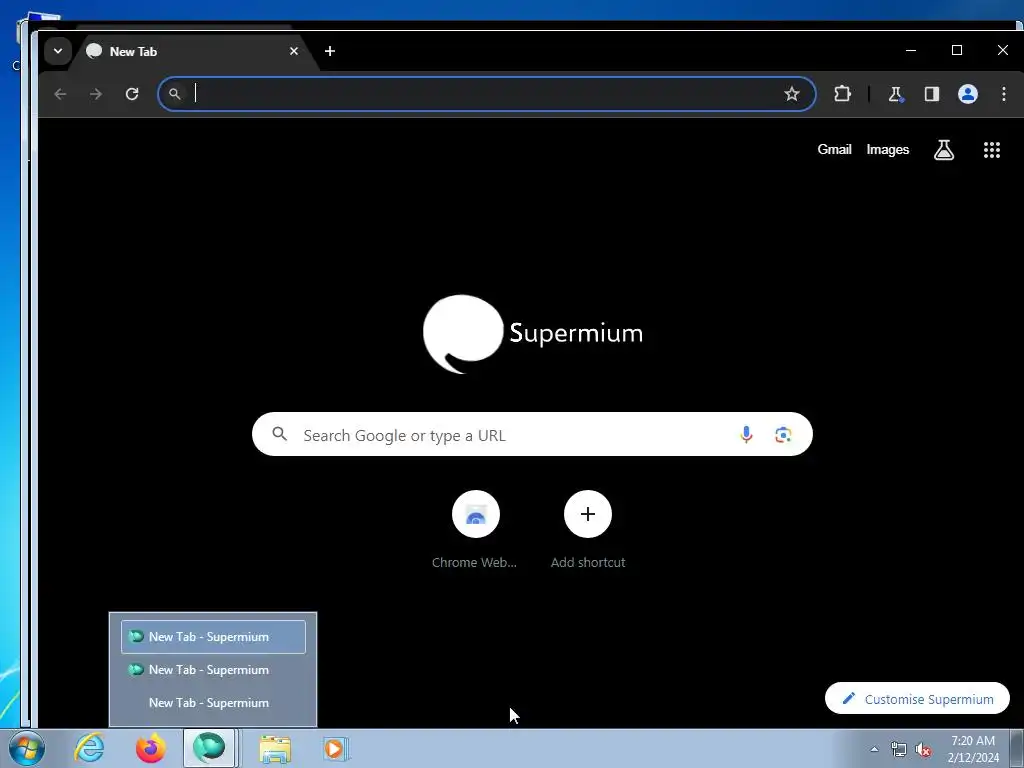The width and height of the screenshot is (1024, 768).
Task: Reload the page
Action: click(x=132, y=94)
